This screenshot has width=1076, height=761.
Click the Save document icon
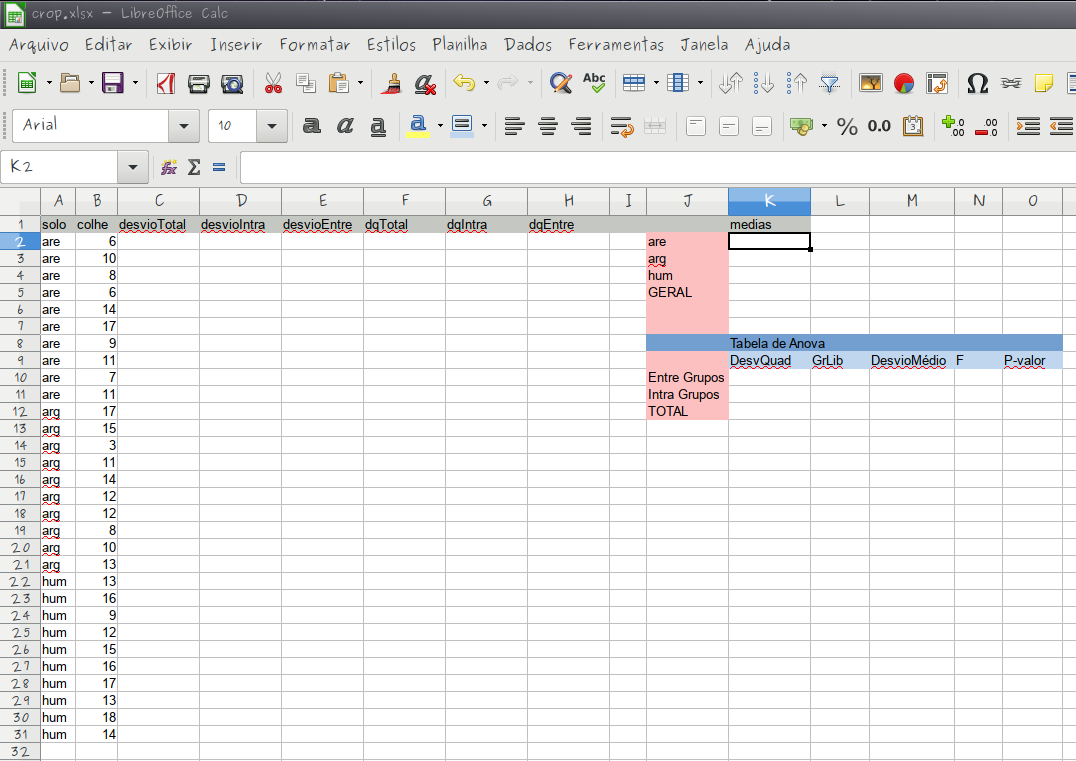coord(113,83)
